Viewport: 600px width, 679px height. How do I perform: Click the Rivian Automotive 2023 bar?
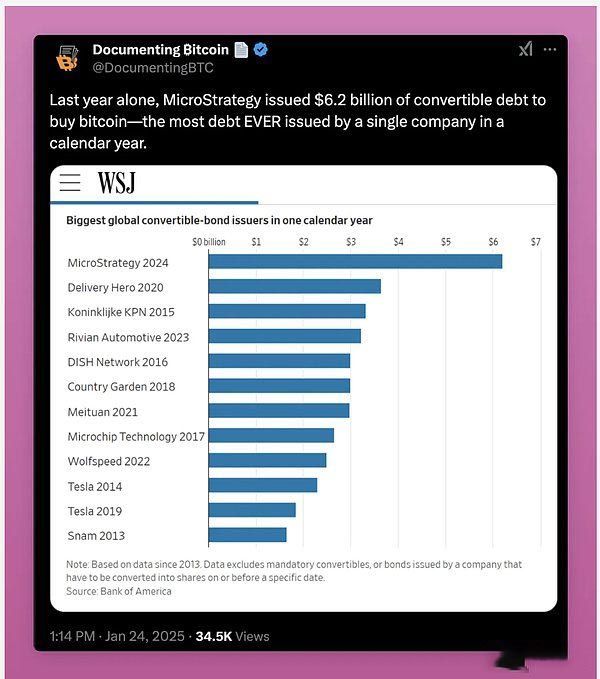(284, 337)
